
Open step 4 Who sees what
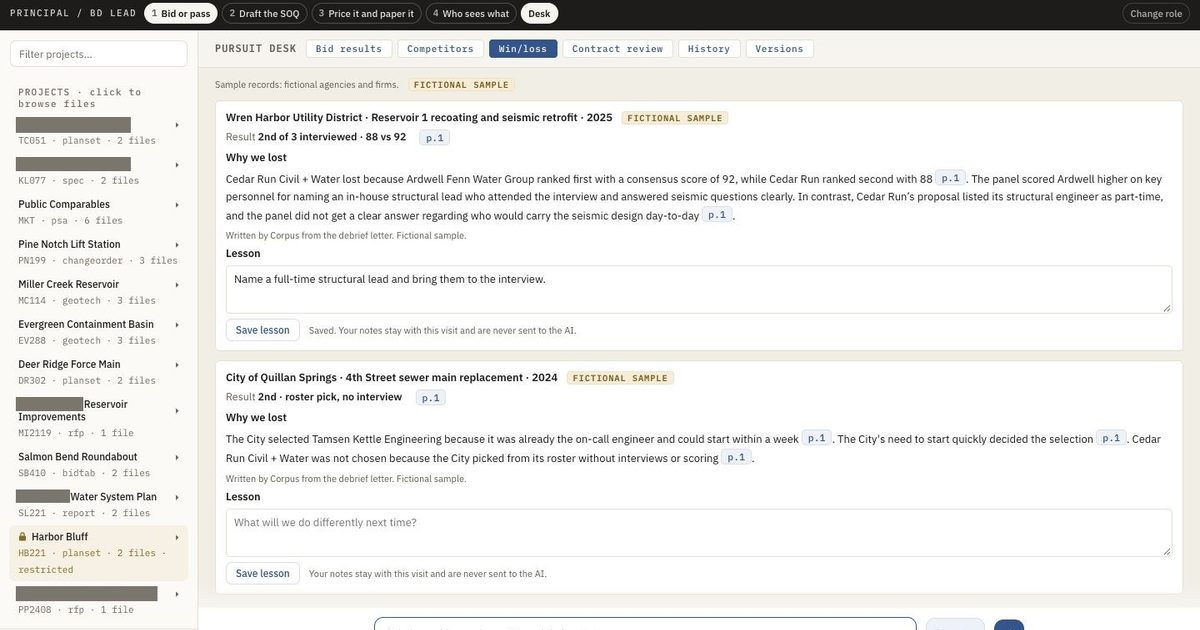click(471, 13)
